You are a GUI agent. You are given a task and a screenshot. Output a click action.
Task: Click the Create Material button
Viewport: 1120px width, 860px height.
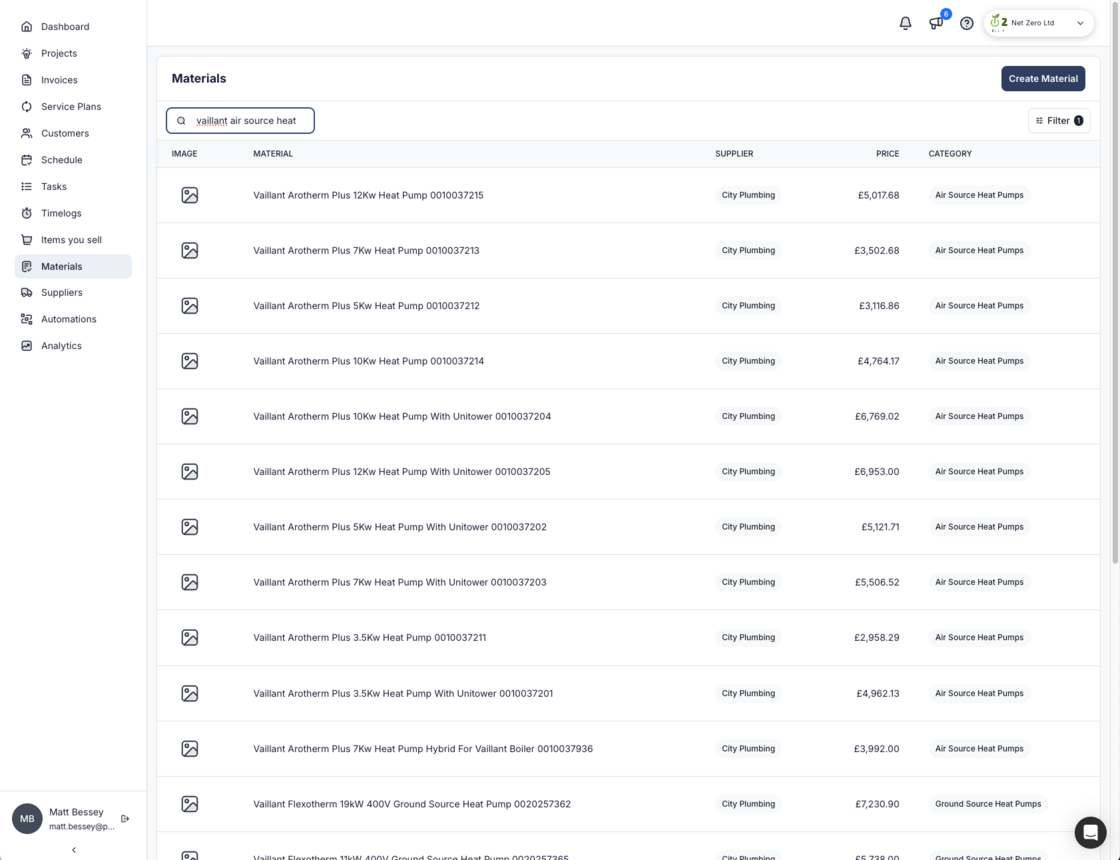(x=1042, y=79)
